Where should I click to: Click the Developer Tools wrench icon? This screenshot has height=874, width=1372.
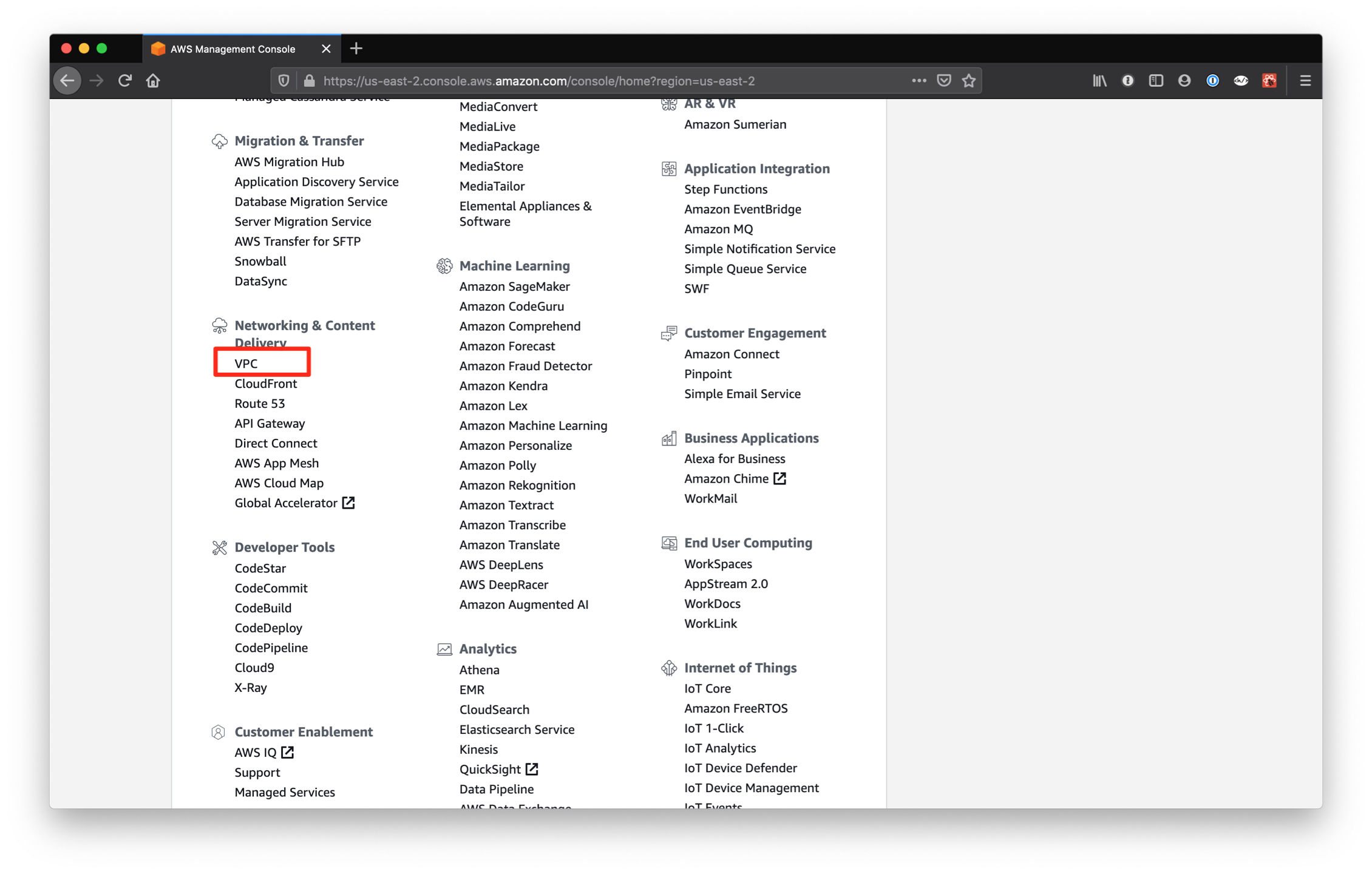[x=219, y=547]
